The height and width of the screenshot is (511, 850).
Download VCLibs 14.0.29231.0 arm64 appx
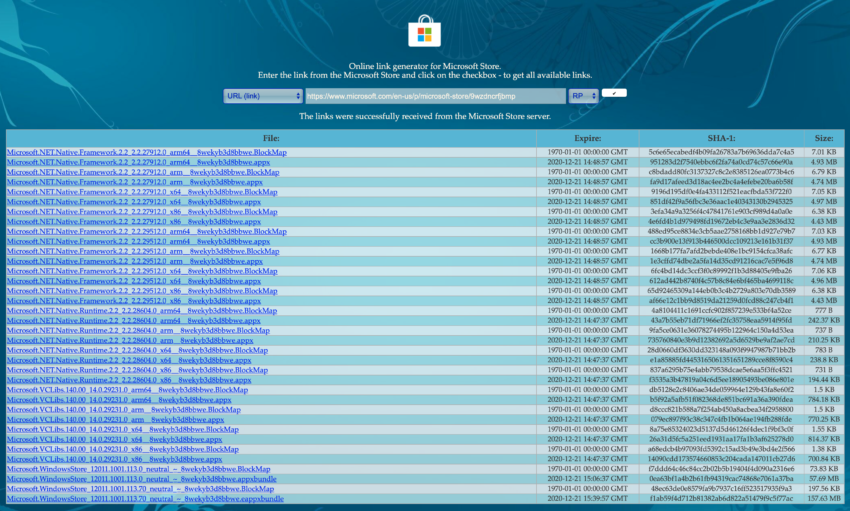pos(119,399)
